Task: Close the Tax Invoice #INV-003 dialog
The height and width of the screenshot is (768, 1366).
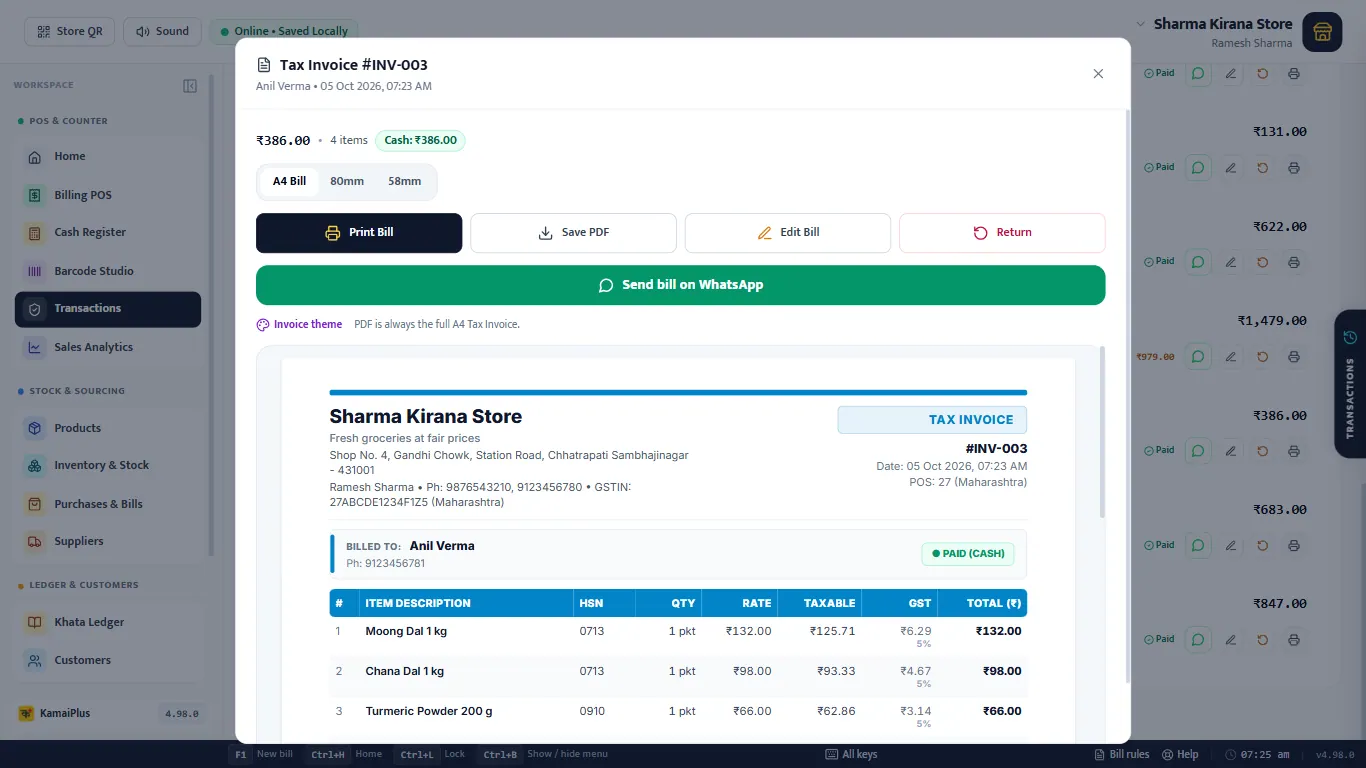Action: [x=1098, y=74]
